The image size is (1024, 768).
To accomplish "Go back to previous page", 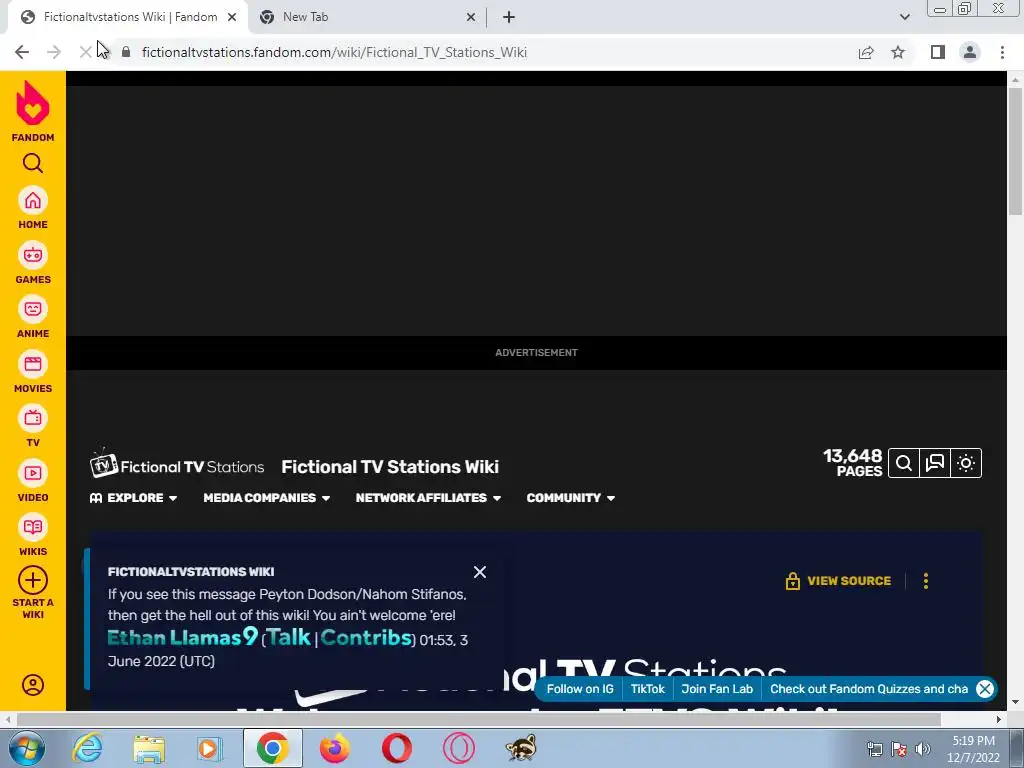I will [22, 52].
